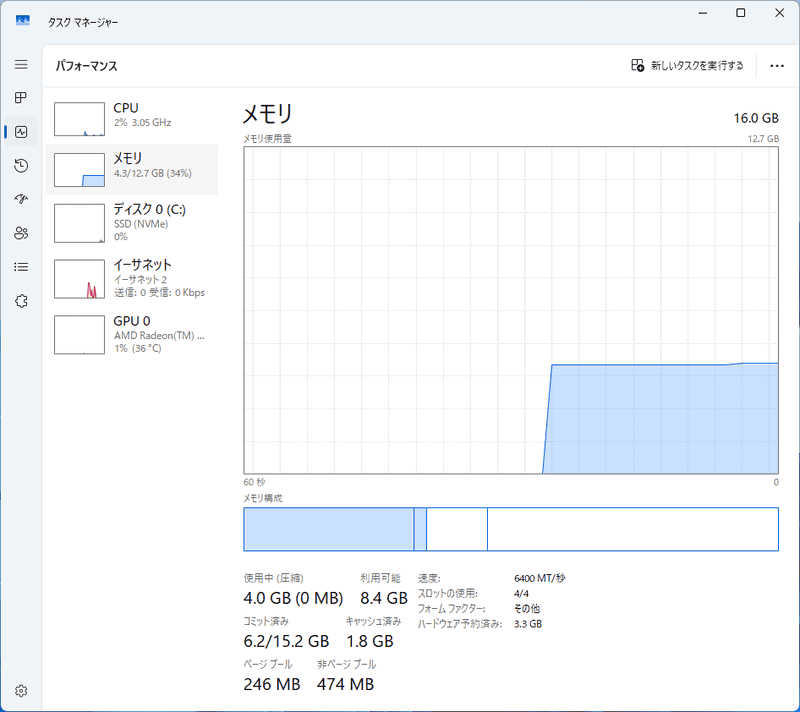
Task: Open Task Manager settings via the gear icon
Action: click(20, 690)
